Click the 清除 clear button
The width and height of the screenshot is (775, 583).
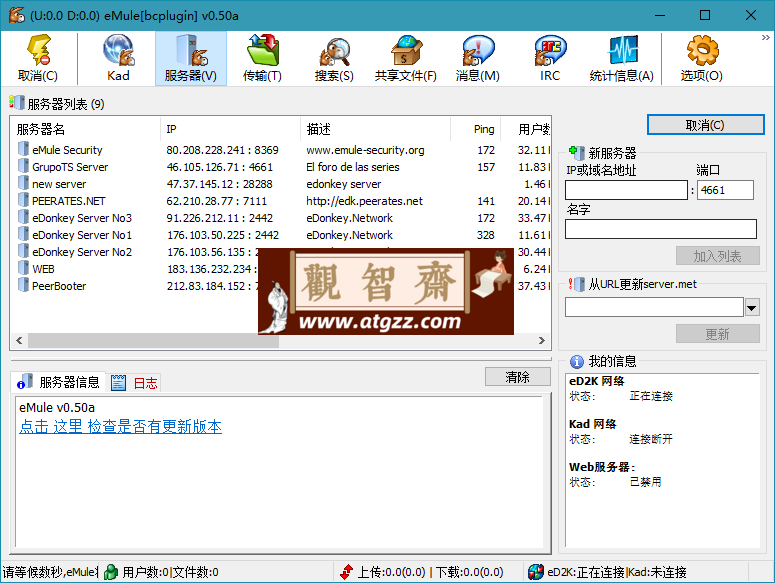517,377
